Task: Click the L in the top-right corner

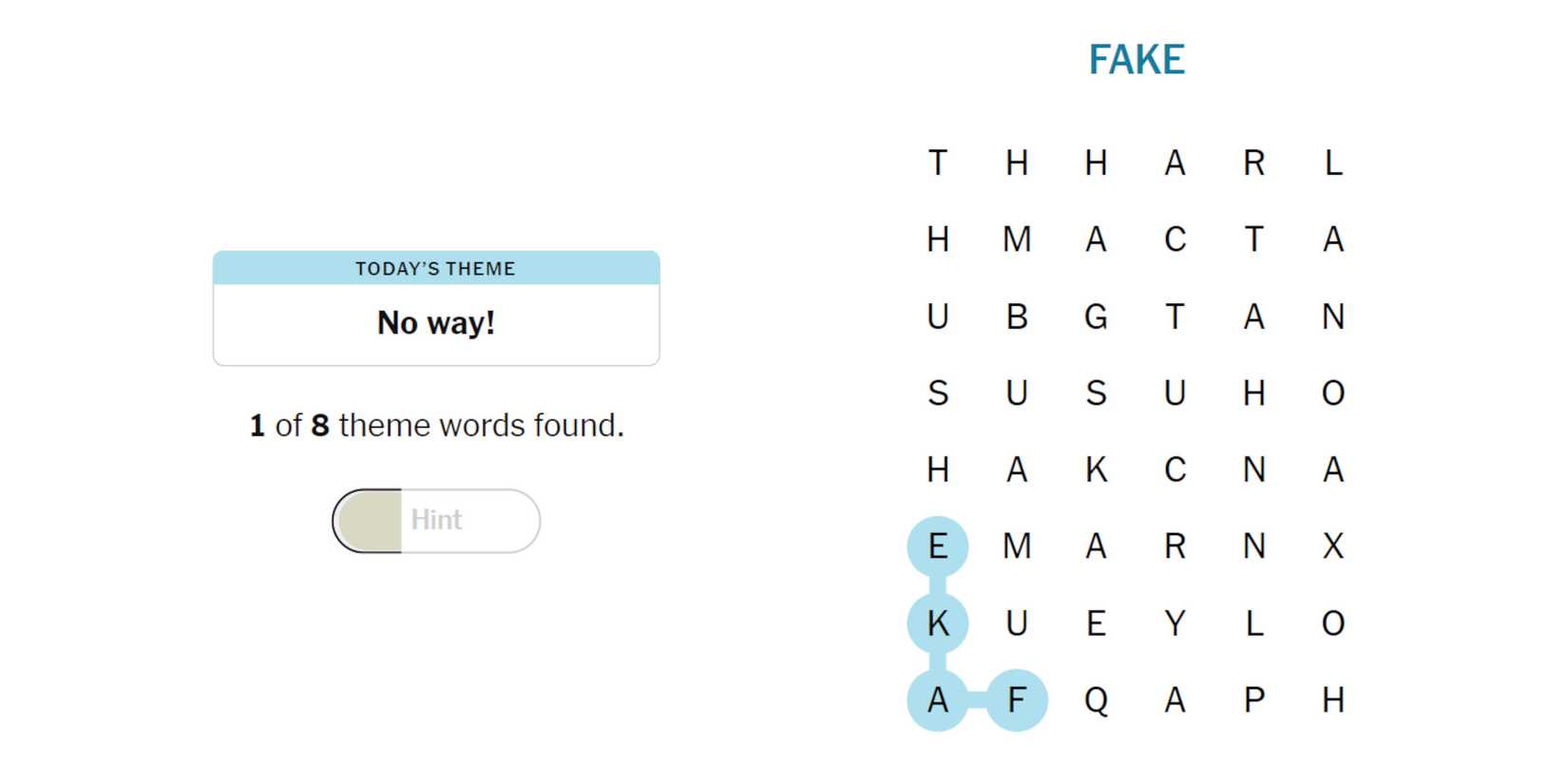Action: [1333, 163]
